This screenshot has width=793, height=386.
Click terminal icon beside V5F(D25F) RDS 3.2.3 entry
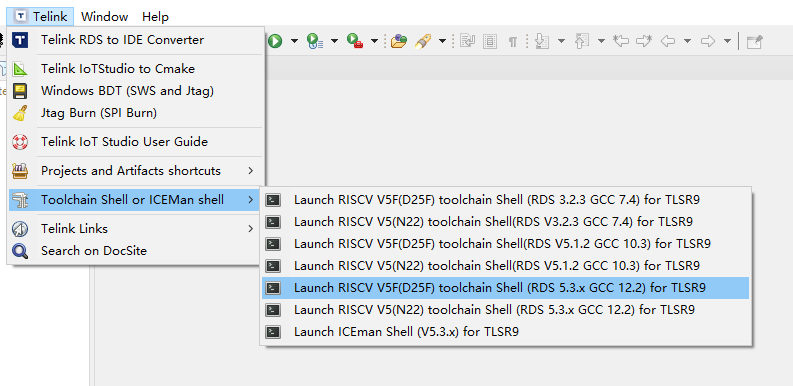273,200
